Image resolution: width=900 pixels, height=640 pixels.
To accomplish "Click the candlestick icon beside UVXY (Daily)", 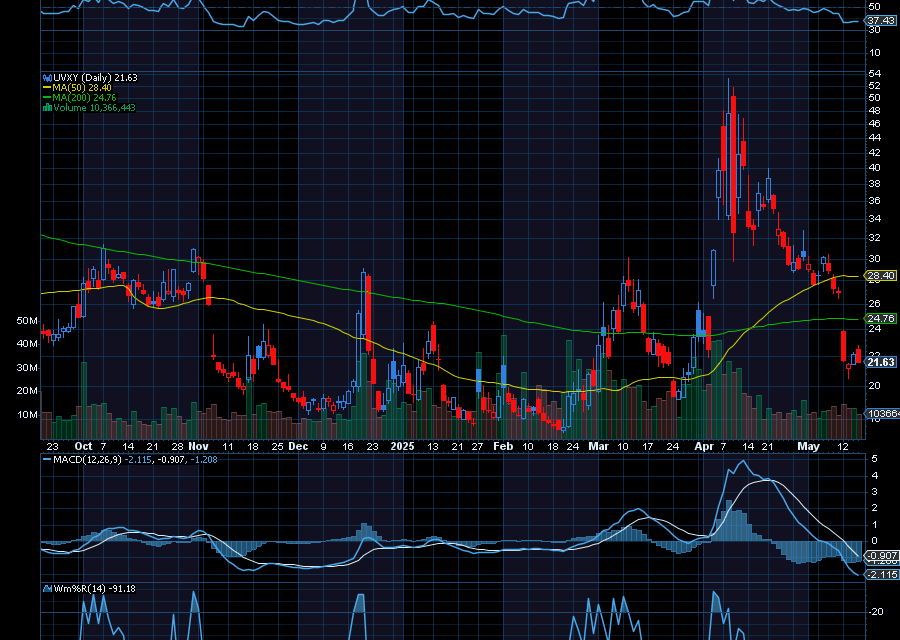I will (x=45, y=78).
